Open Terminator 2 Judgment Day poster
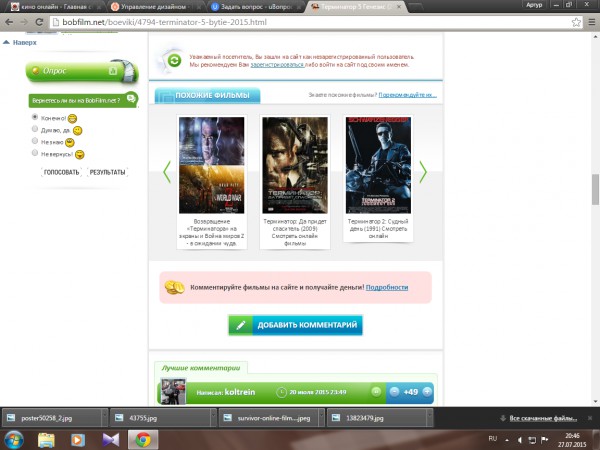The image size is (600, 450). coord(378,165)
